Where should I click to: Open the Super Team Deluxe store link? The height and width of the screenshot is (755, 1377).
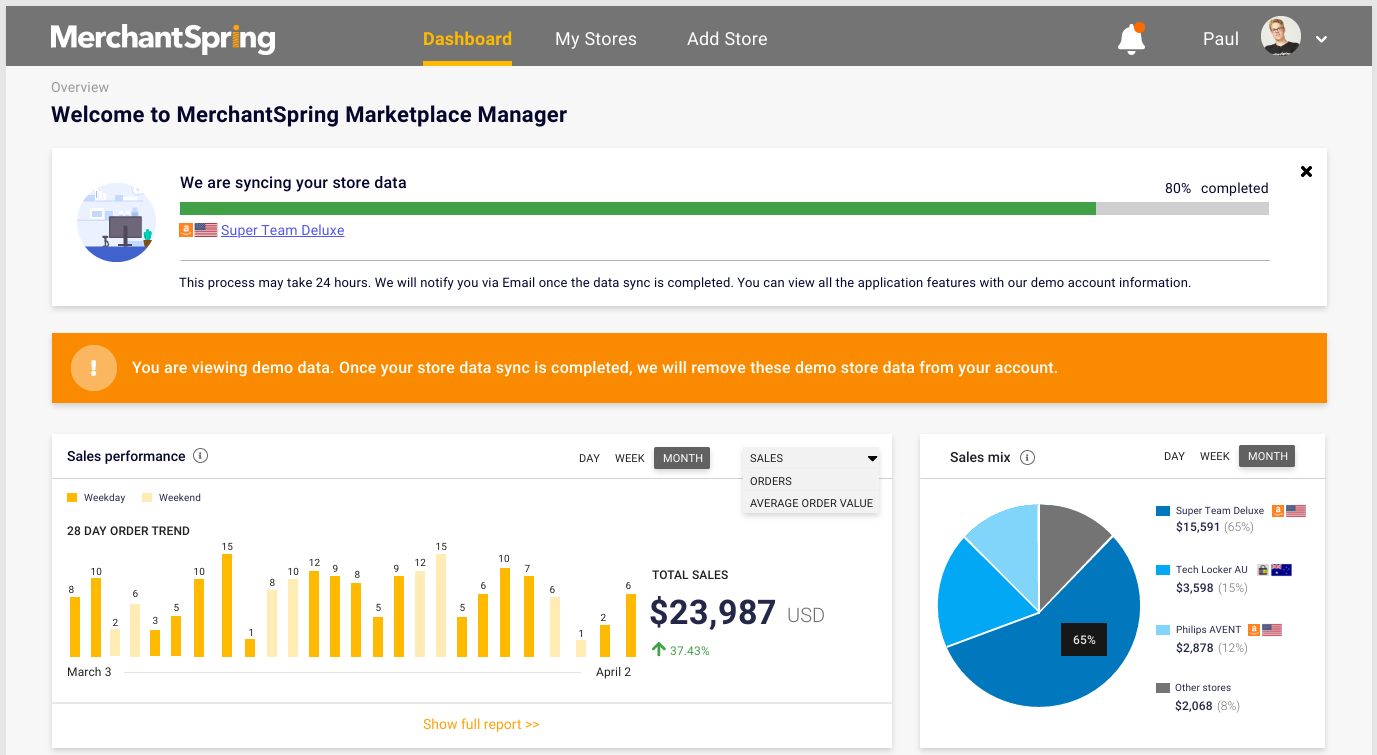[282, 230]
